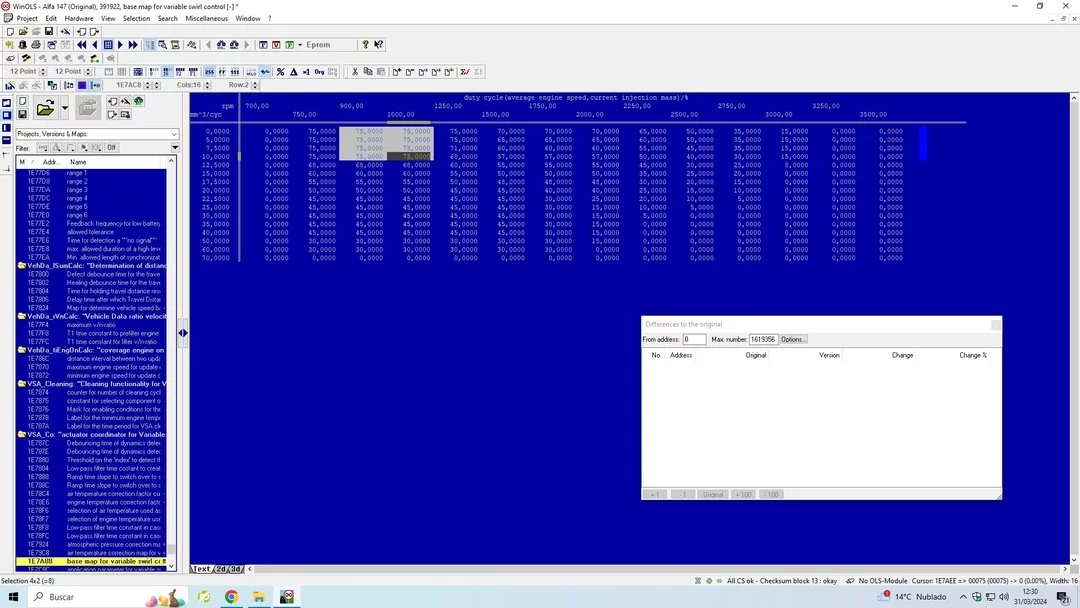Click the green globe icon in project panel
This screenshot has height=608, width=1080.
coord(138,101)
